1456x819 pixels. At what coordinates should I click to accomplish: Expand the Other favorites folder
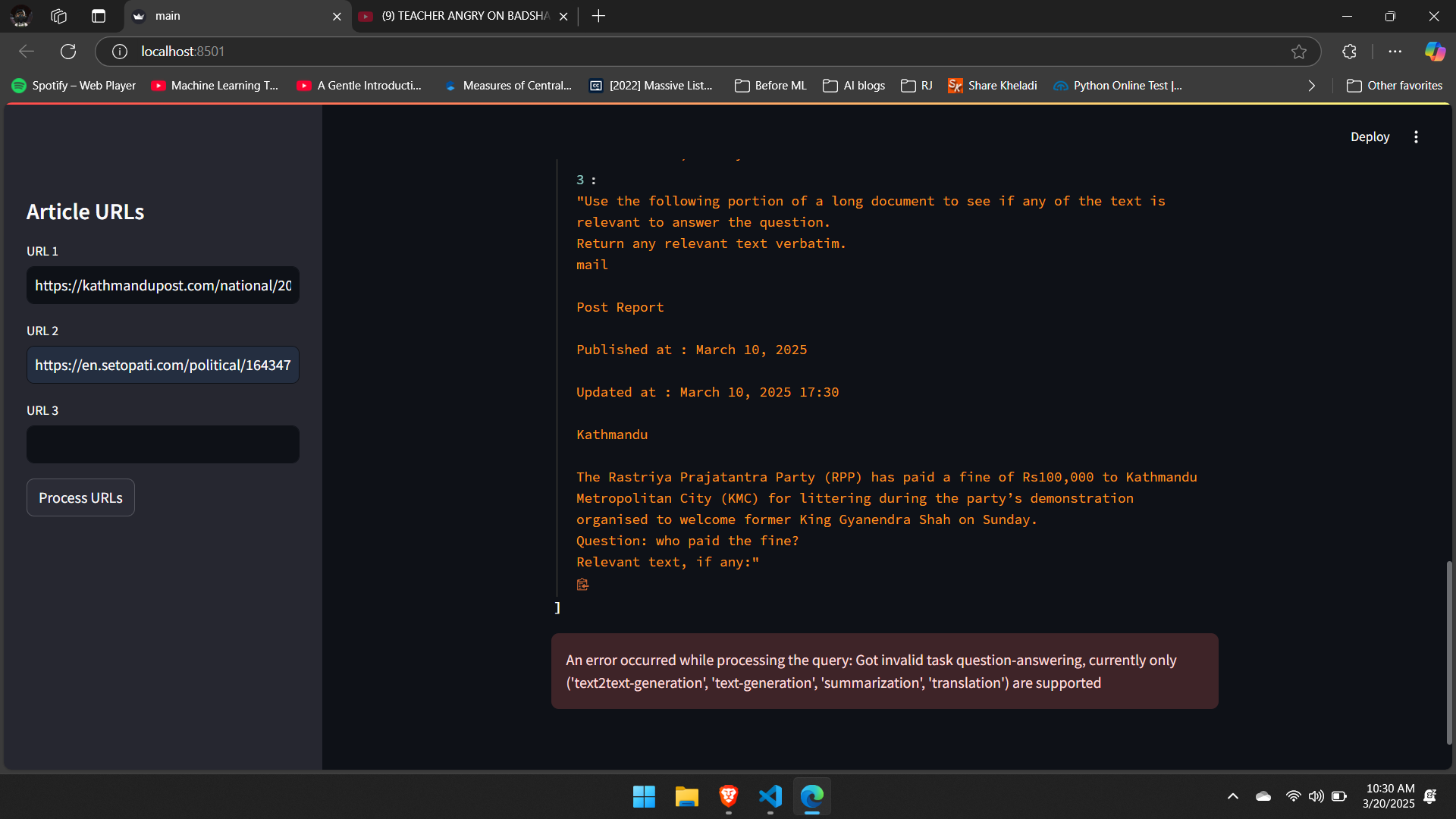click(1395, 86)
